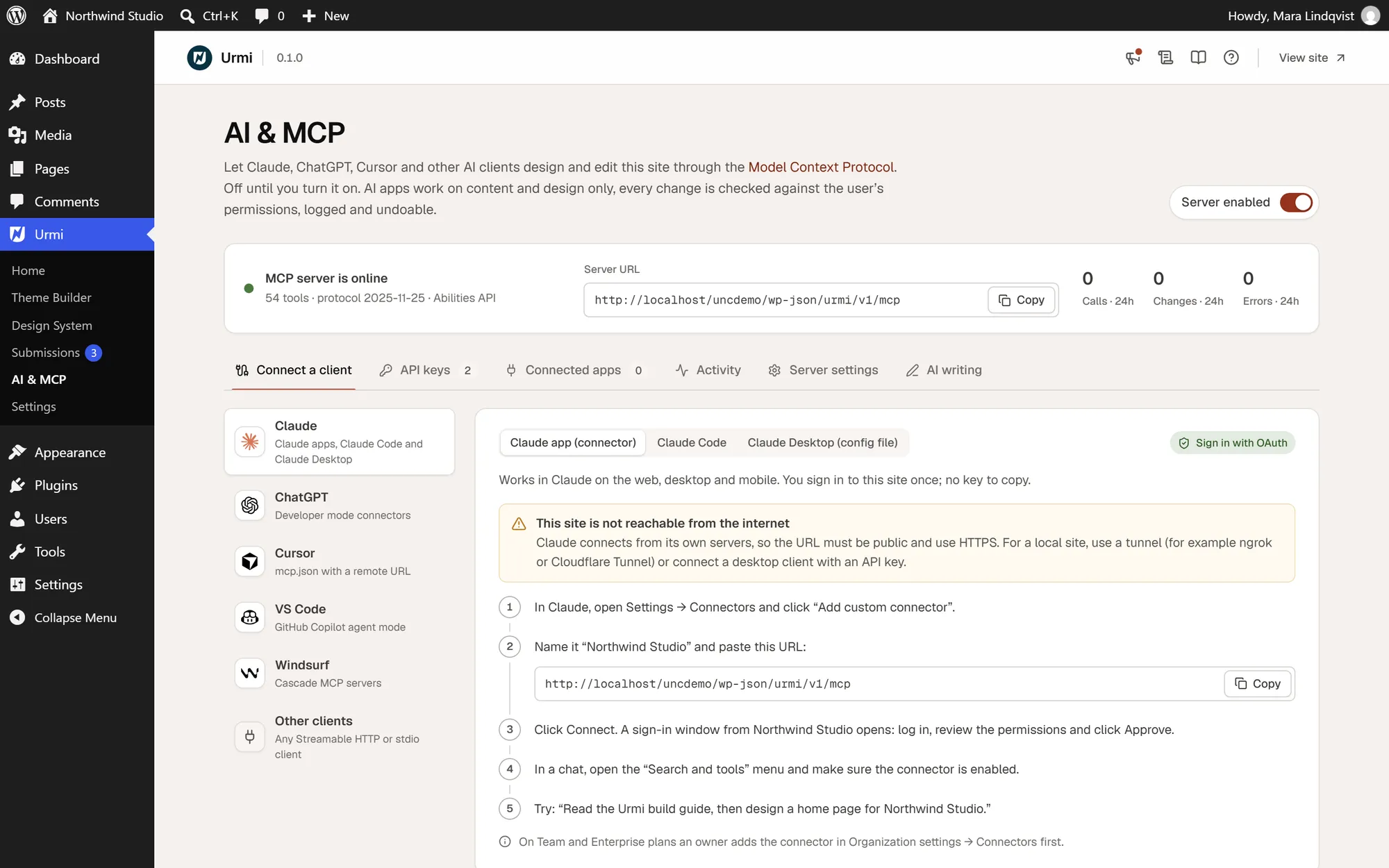Select Claude Desktop (config file) option
This screenshot has width=1389, height=868.
(822, 442)
